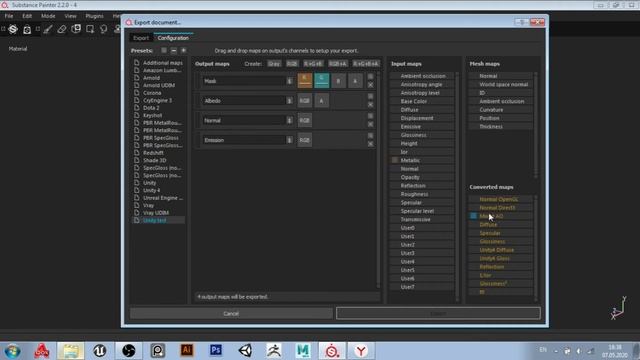The width and height of the screenshot is (640, 360).
Task: Open the File menu
Action: [9, 16]
